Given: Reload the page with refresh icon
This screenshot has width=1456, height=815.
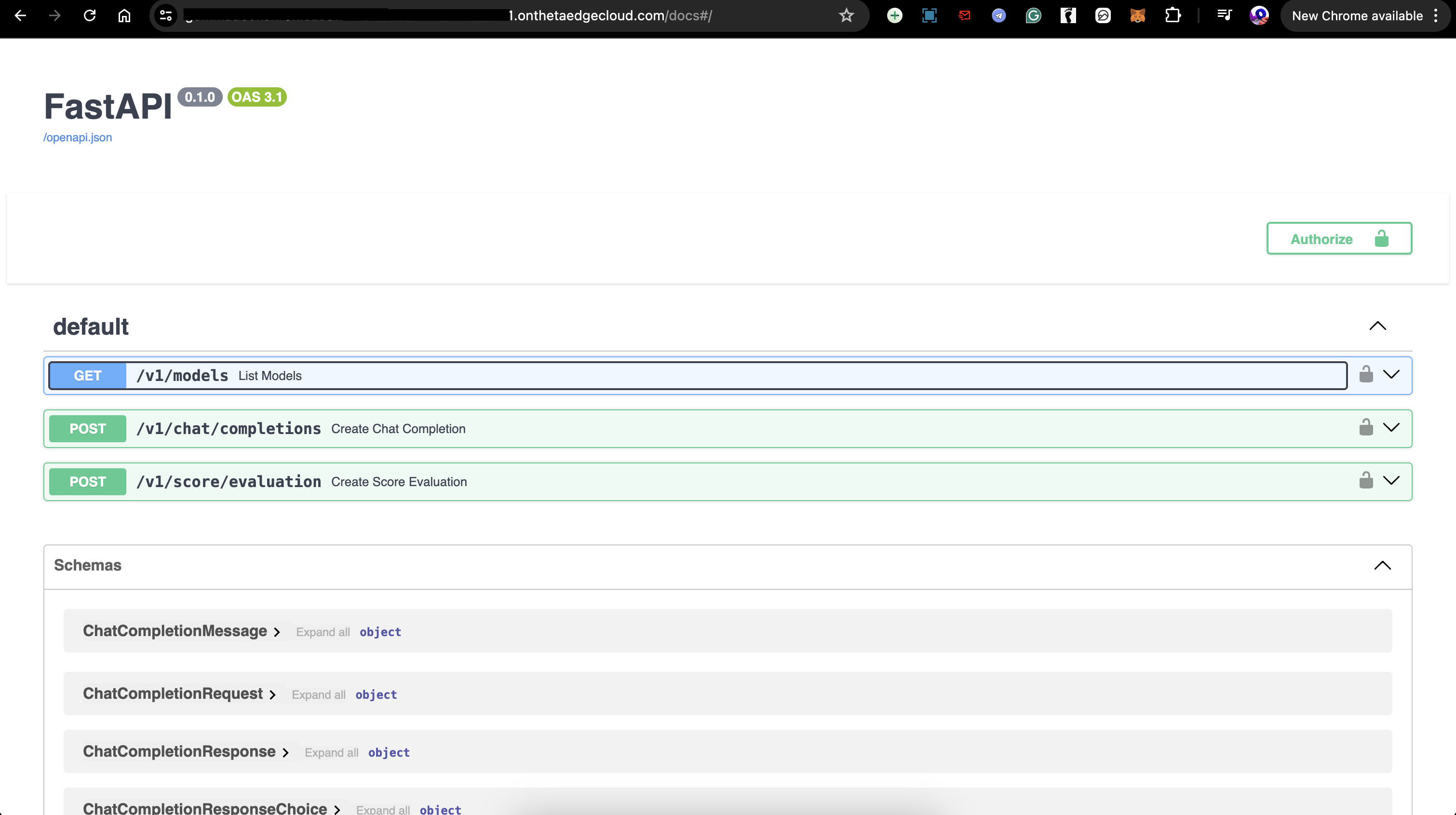Looking at the screenshot, I should coord(89,16).
